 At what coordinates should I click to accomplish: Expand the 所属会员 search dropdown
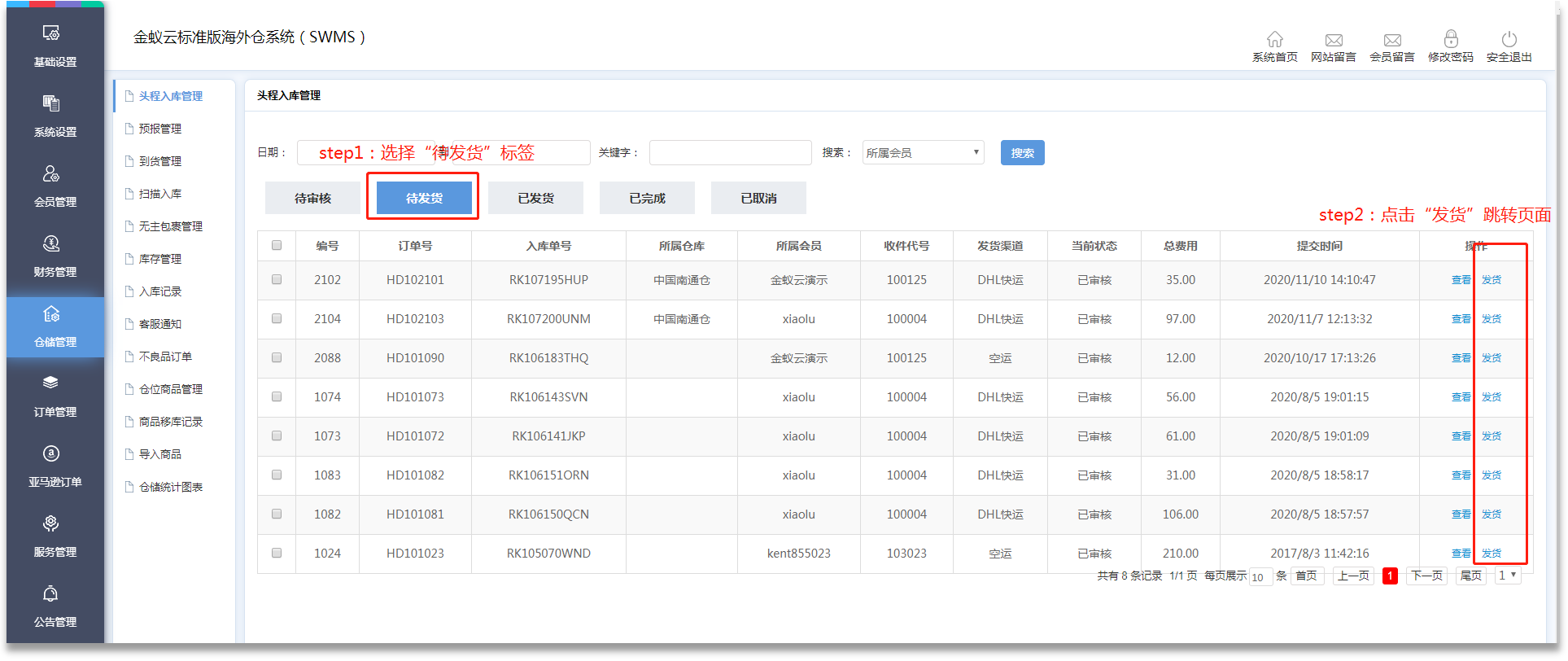pos(923,153)
